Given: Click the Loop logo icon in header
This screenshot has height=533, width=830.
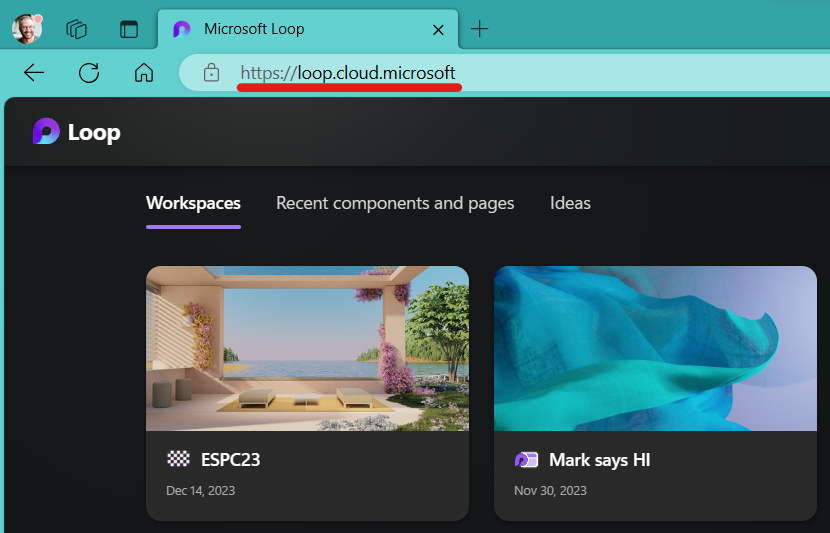Looking at the screenshot, I should 46,131.
